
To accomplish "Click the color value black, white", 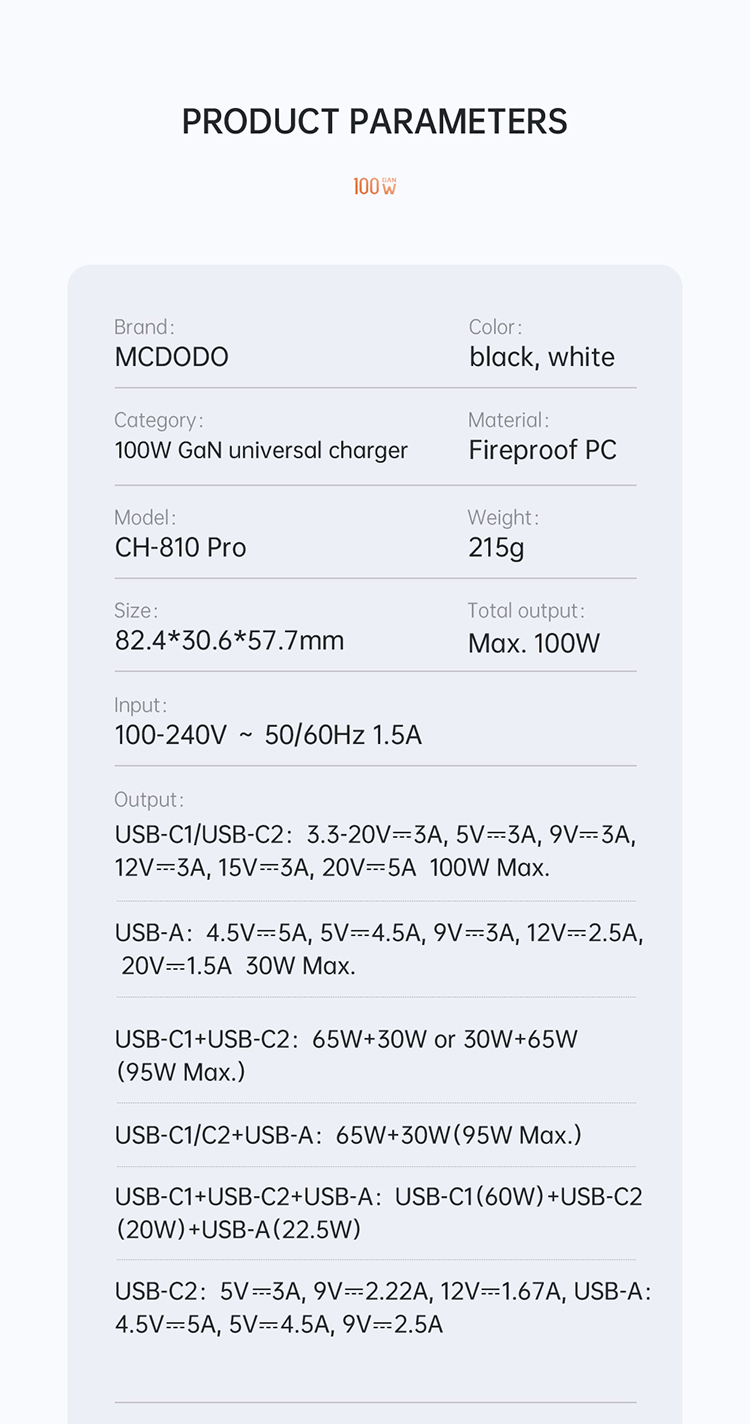I will click(x=542, y=357).
